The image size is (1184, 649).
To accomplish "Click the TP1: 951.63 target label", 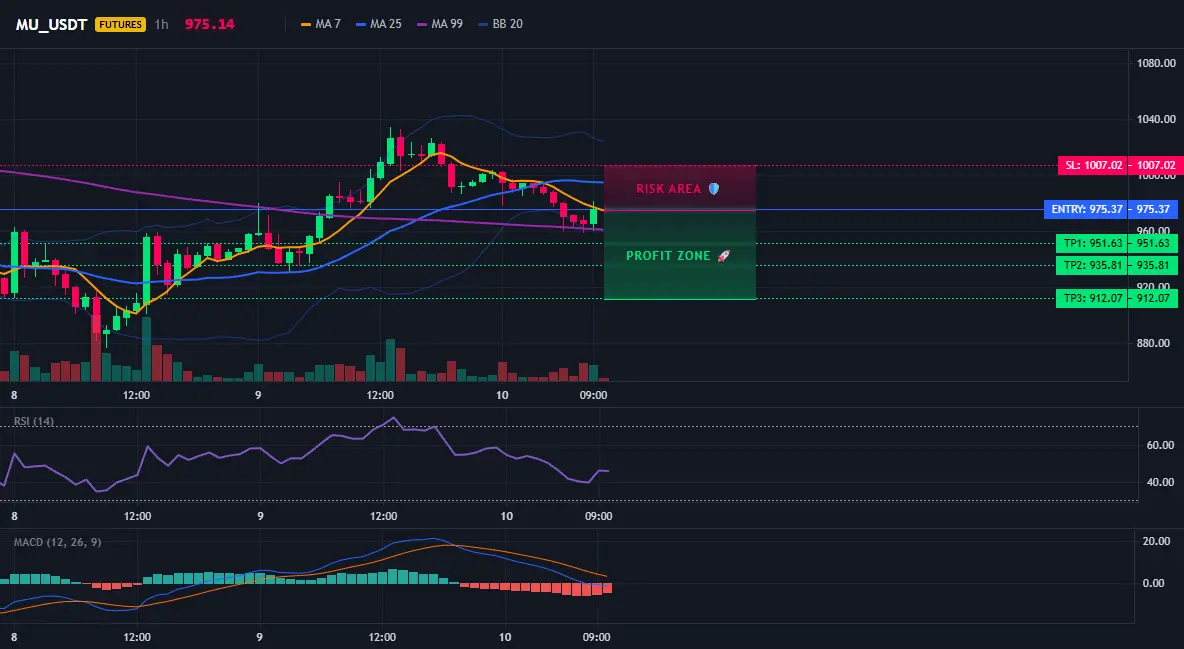I will click(1117, 243).
